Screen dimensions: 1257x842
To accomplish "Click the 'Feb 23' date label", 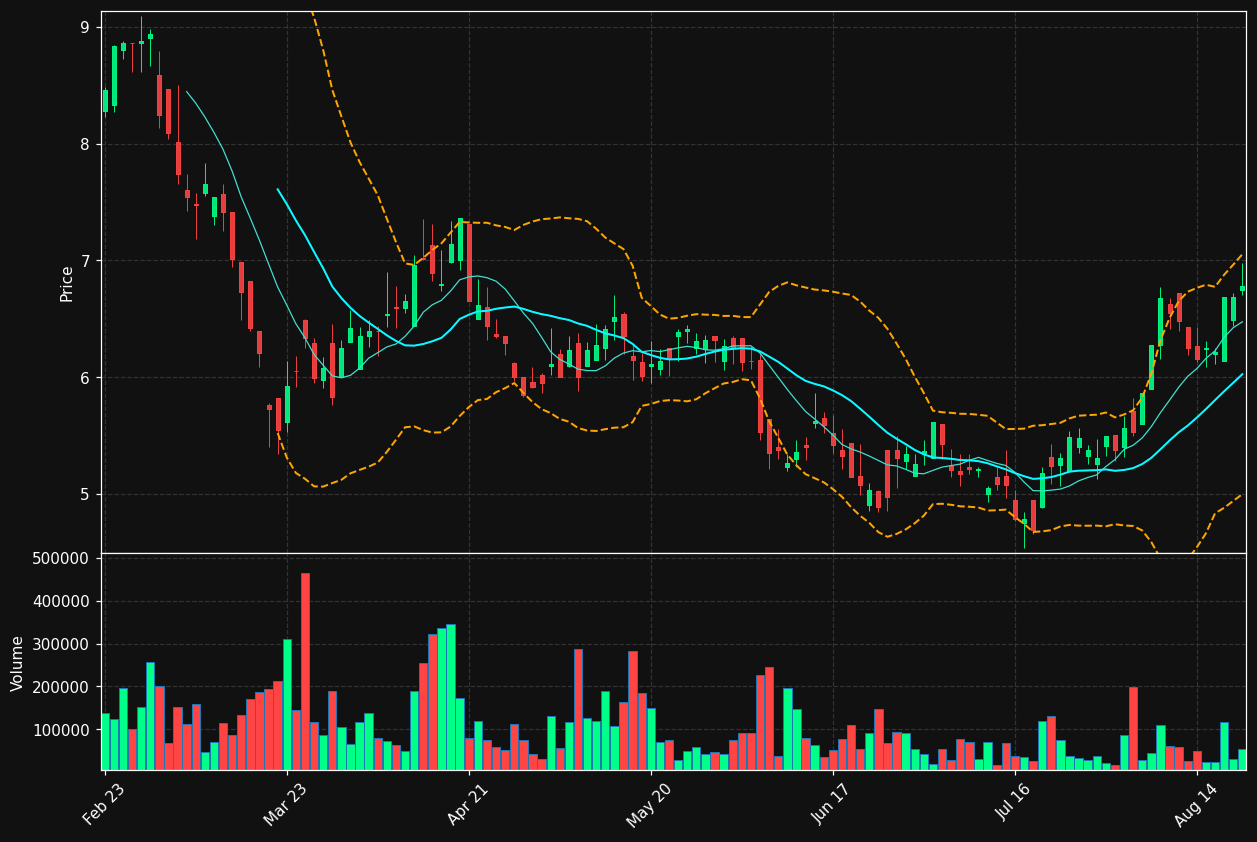I will tap(104, 803).
